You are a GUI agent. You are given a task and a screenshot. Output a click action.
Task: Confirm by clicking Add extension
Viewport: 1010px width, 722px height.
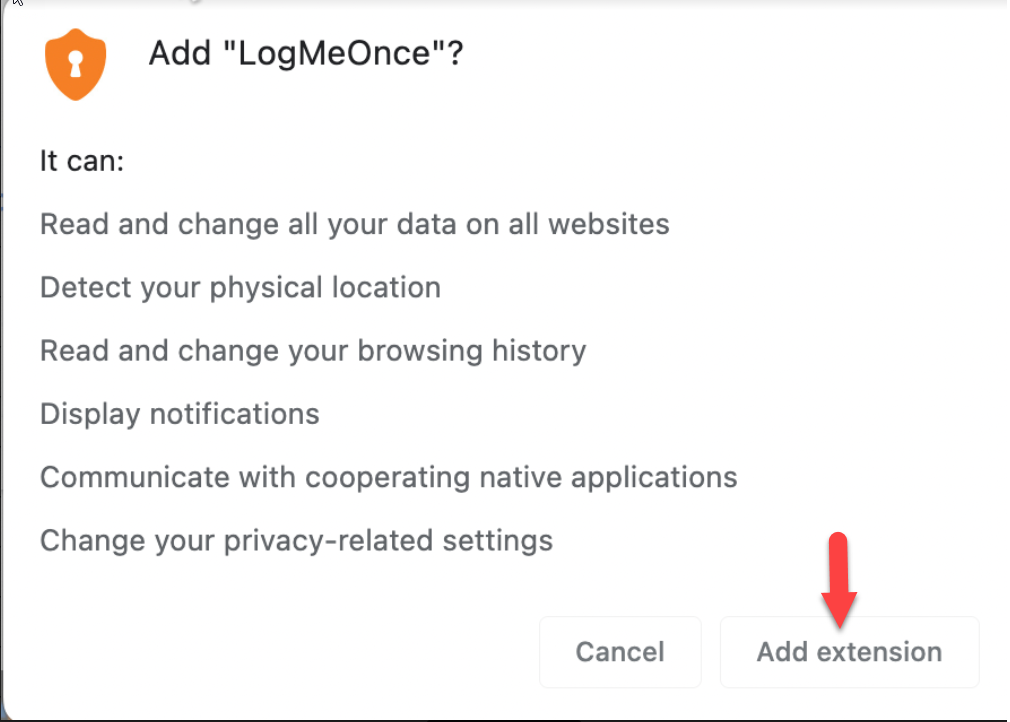(849, 652)
